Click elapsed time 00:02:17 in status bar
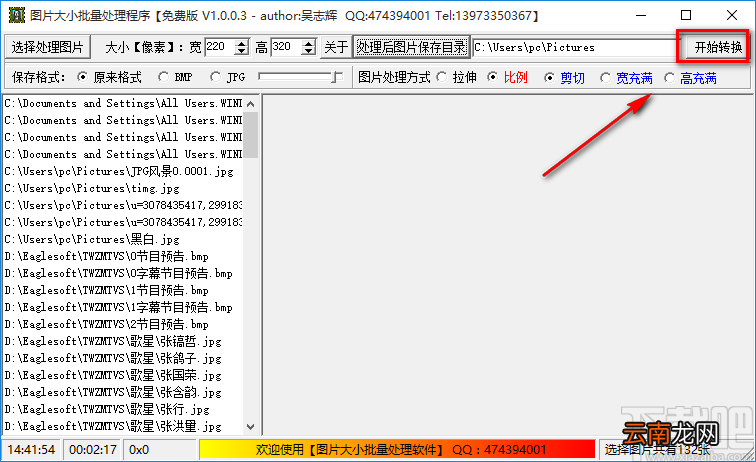This screenshot has width=756, height=462. (93, 449)
